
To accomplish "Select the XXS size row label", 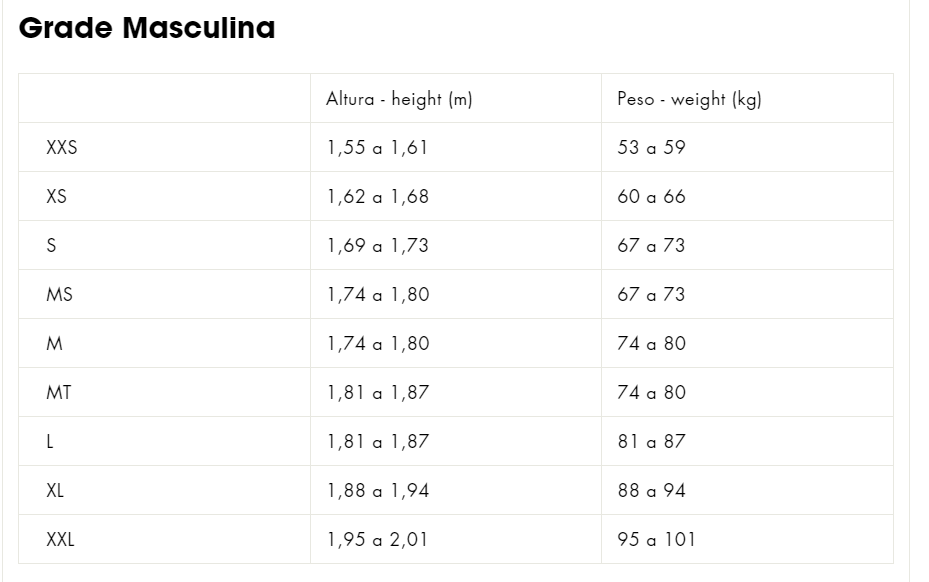I will [x=62, y=148].
